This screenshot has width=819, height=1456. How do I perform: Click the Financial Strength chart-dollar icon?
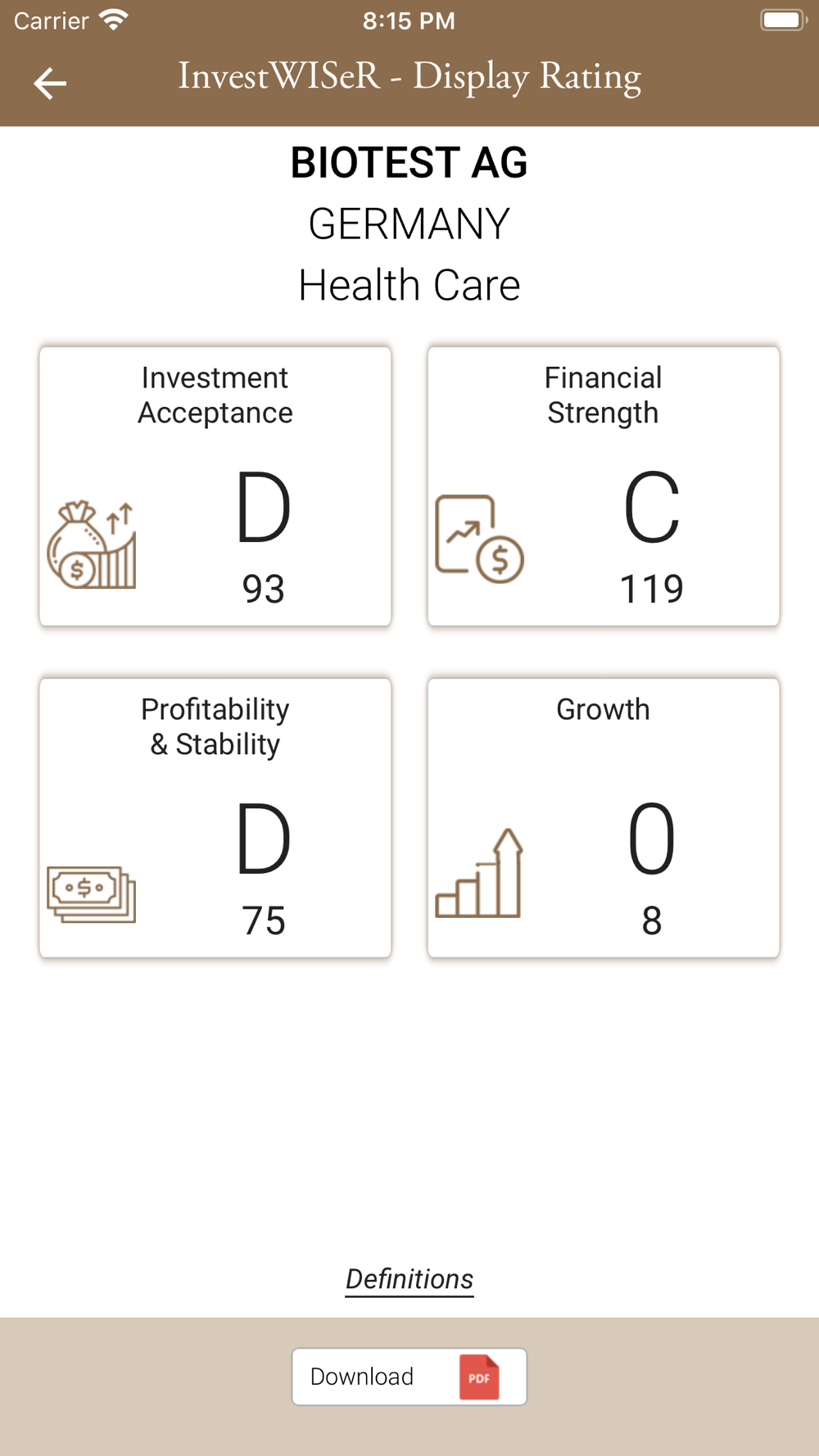(479, 538)
